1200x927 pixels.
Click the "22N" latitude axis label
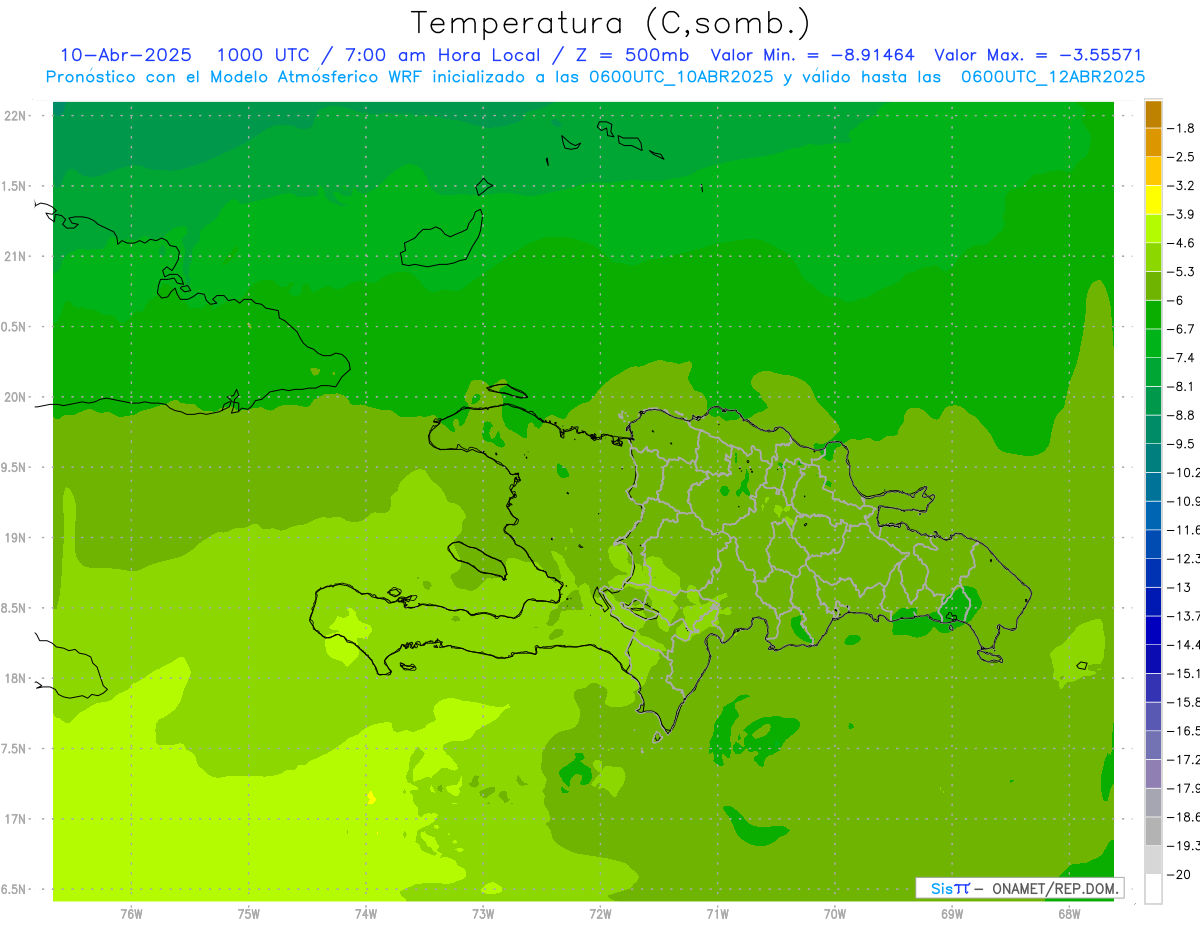click(x=16, y=116)
